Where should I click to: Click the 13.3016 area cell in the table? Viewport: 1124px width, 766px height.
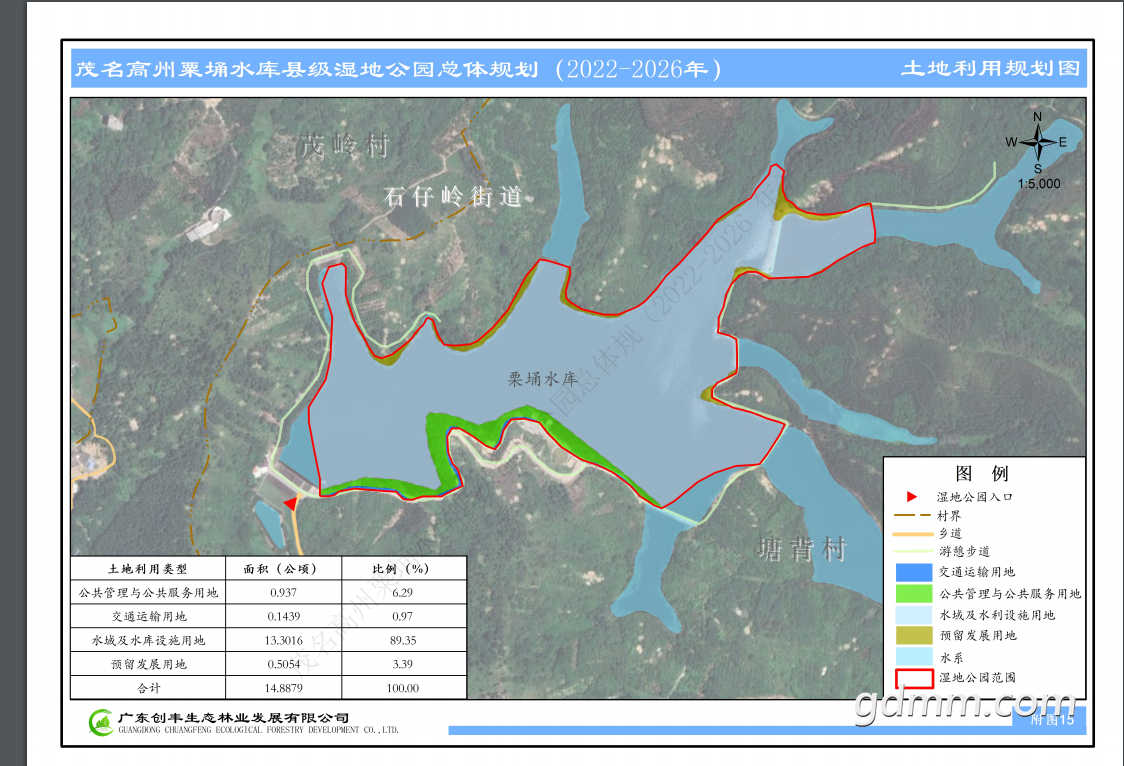[x=284, y=641]
